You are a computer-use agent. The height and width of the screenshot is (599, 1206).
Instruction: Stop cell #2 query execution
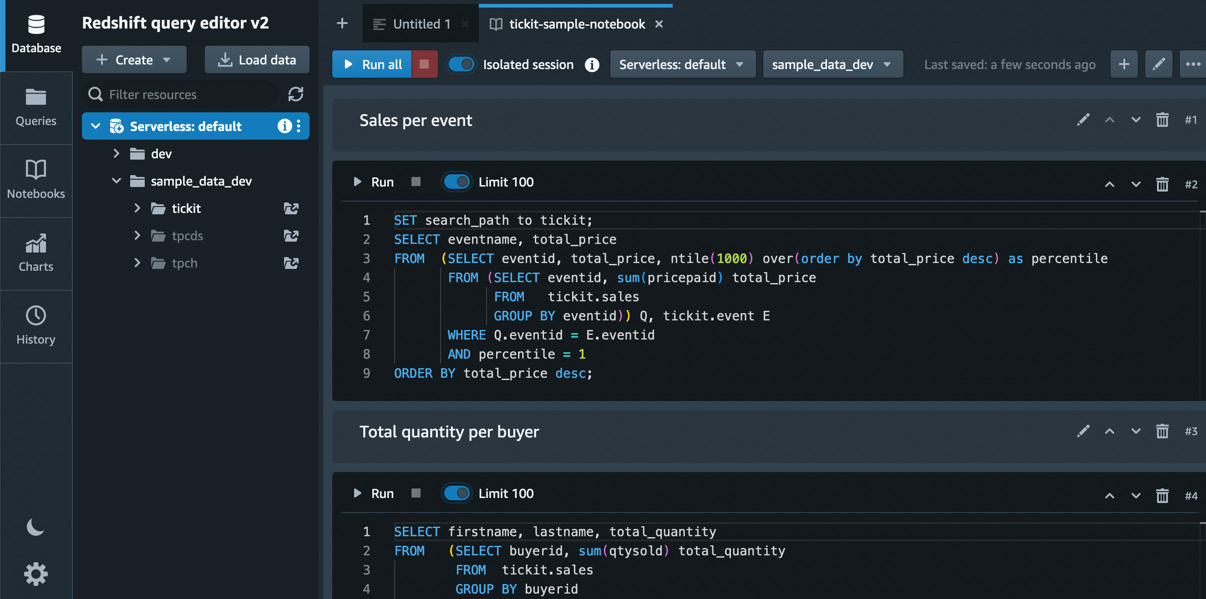(416, 182)
